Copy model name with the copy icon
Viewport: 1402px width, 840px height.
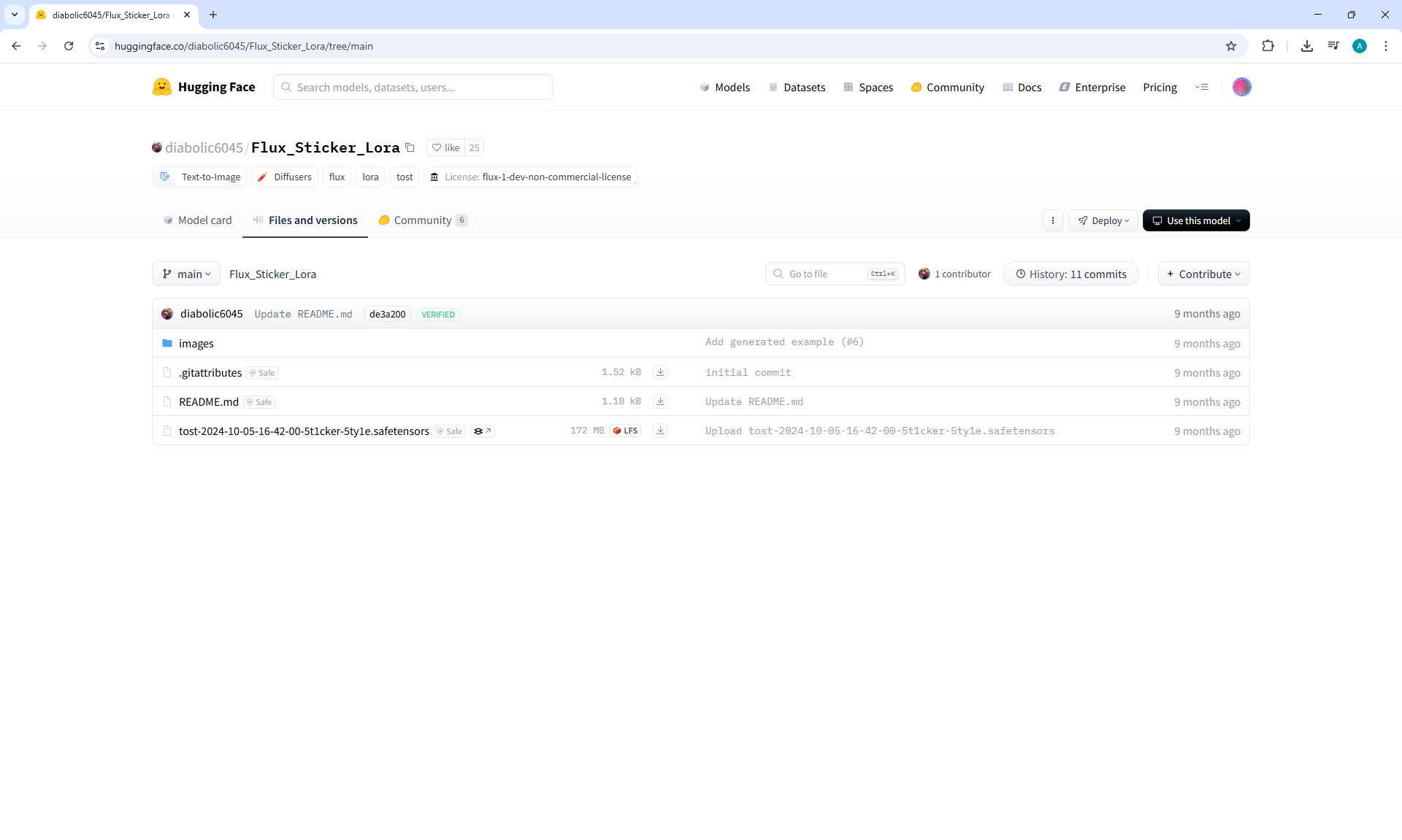[x=410, y=147]
